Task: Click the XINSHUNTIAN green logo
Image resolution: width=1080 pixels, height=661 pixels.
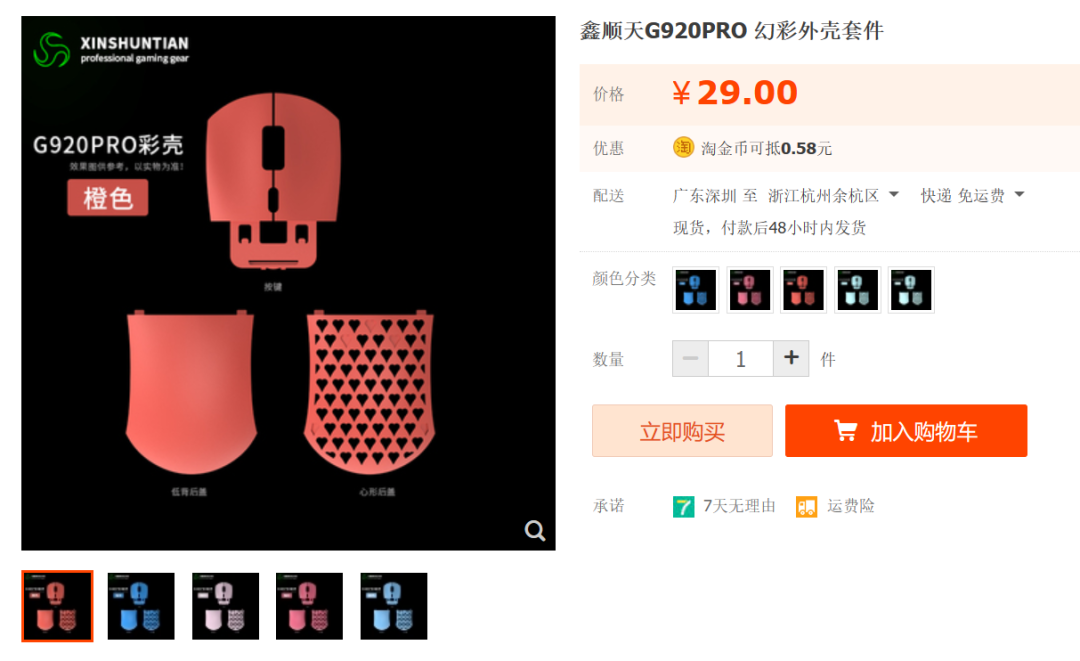Action: 52,50
